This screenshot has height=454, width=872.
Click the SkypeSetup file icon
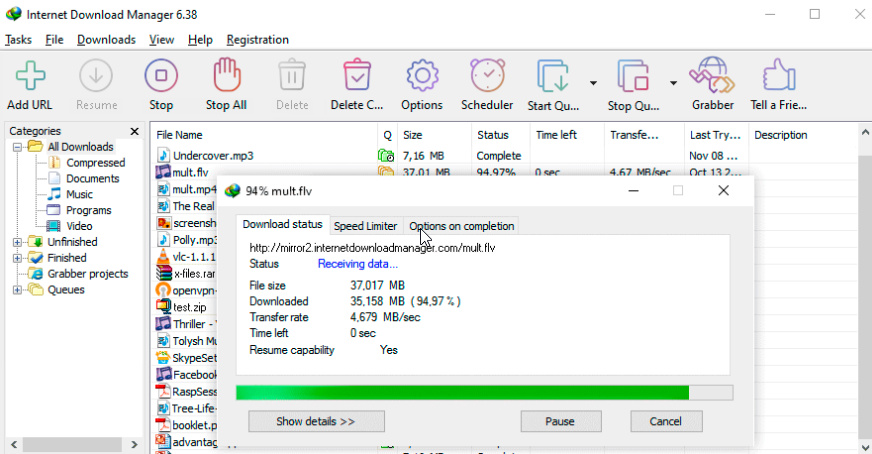point(163,357)
